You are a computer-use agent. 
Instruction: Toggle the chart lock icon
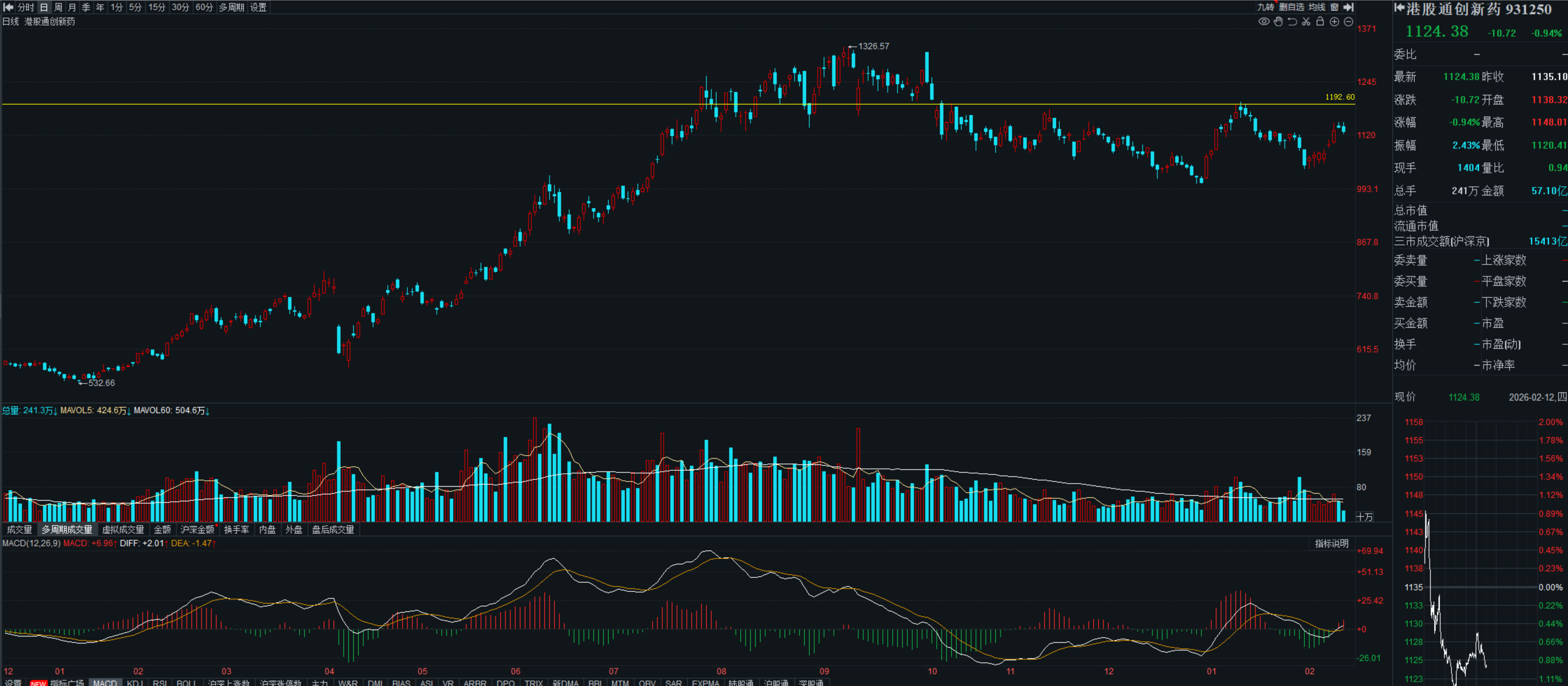pos(1320,22)
